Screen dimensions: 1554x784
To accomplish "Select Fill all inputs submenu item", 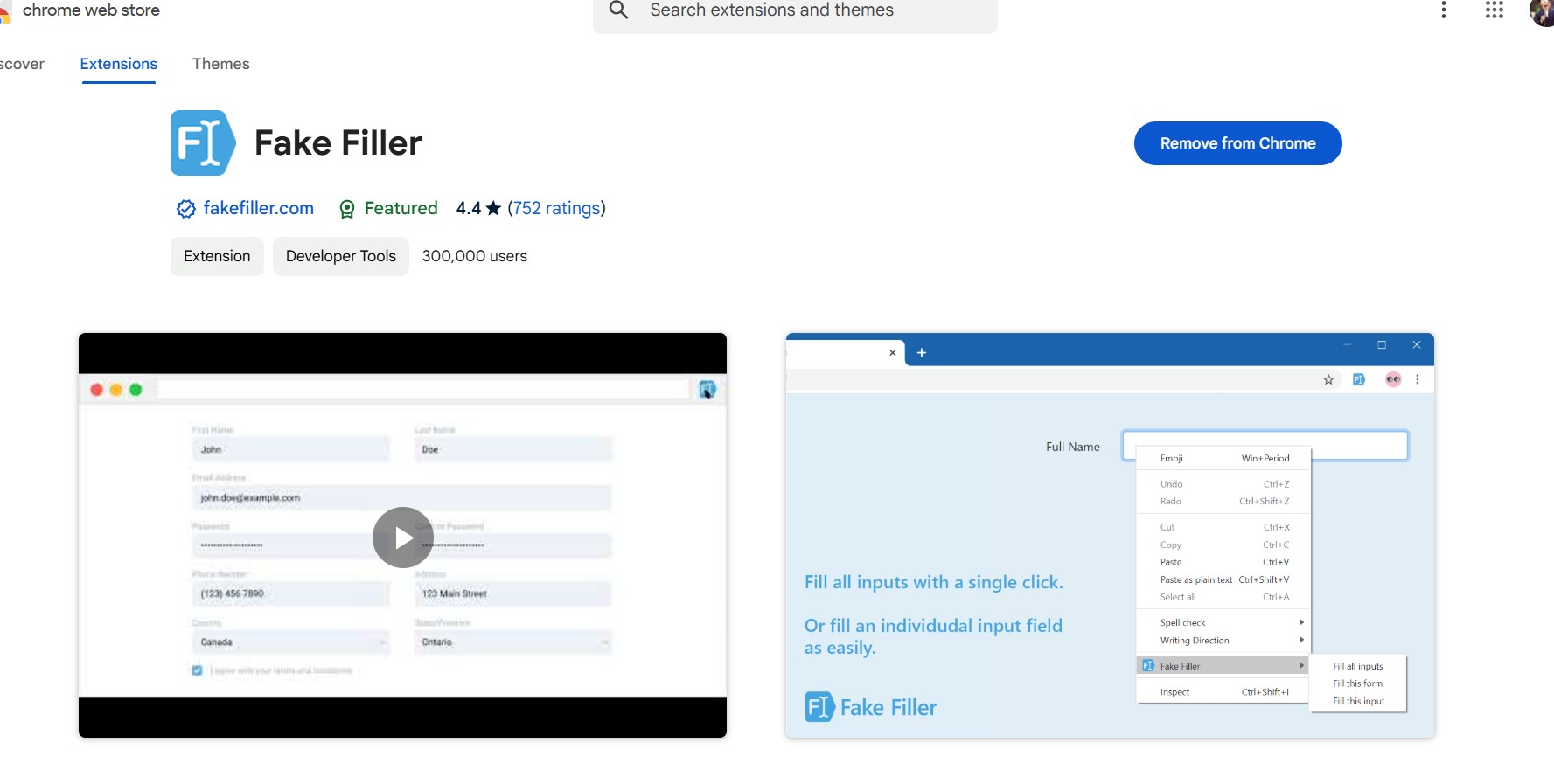I will coord(1358,666).
